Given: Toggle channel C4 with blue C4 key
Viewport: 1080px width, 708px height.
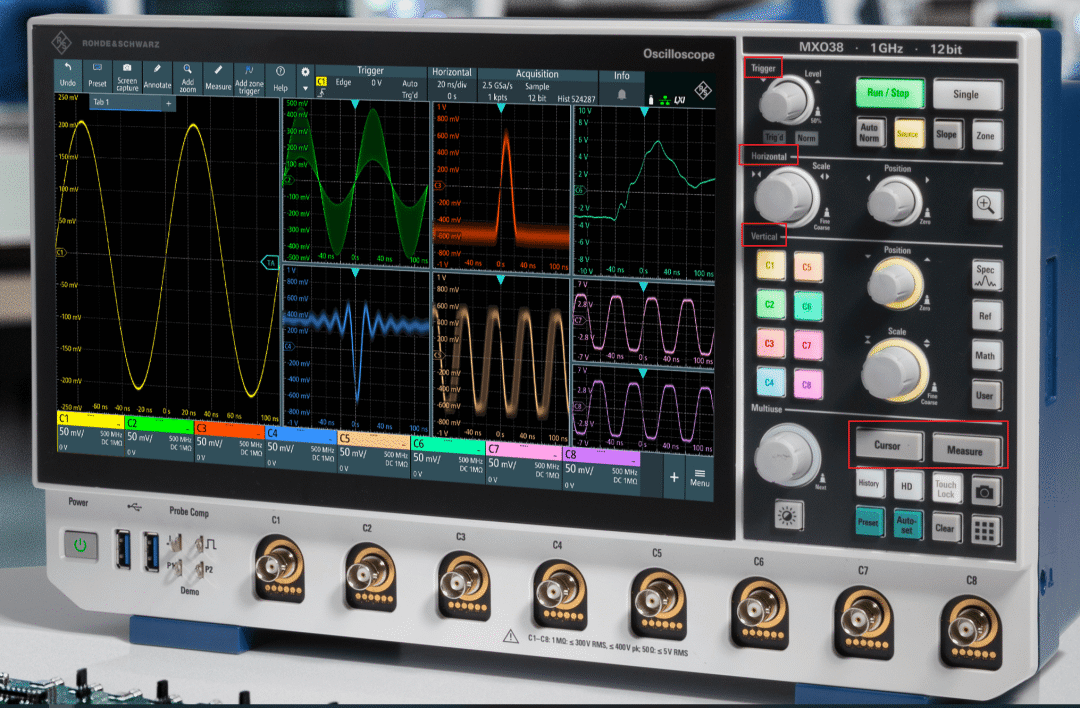Looking at the screenshot, I should pyautogui.click(x=769, y=382).
